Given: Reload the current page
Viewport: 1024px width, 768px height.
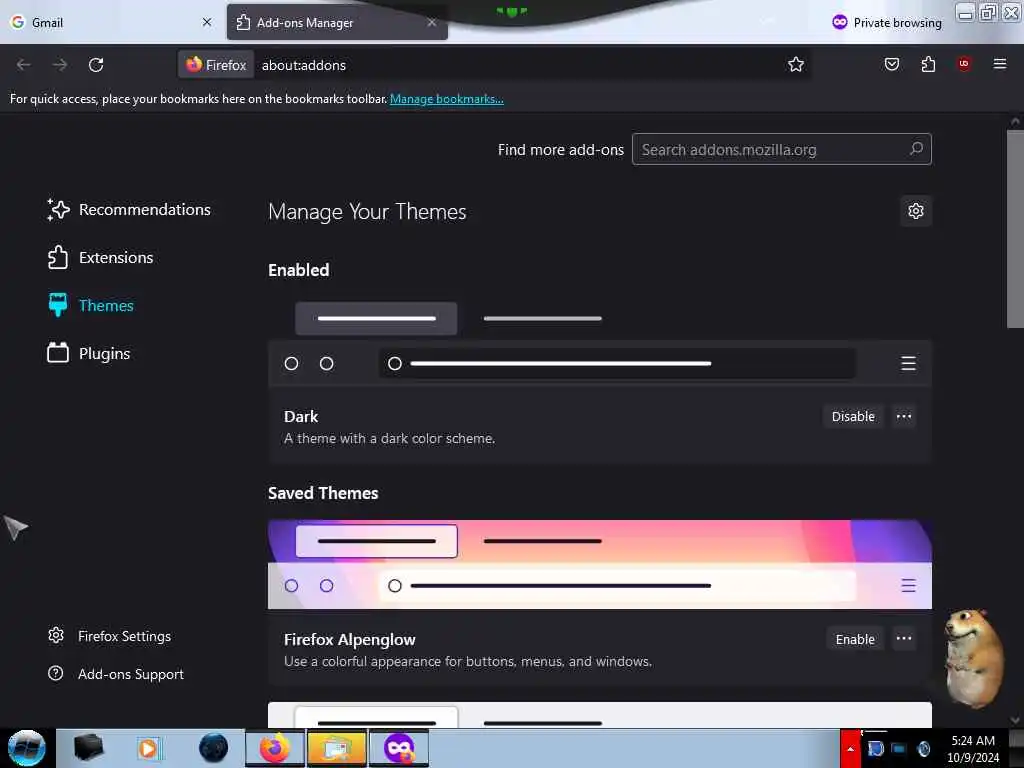Looking at the screenshot, I should [x=96, y=65].
